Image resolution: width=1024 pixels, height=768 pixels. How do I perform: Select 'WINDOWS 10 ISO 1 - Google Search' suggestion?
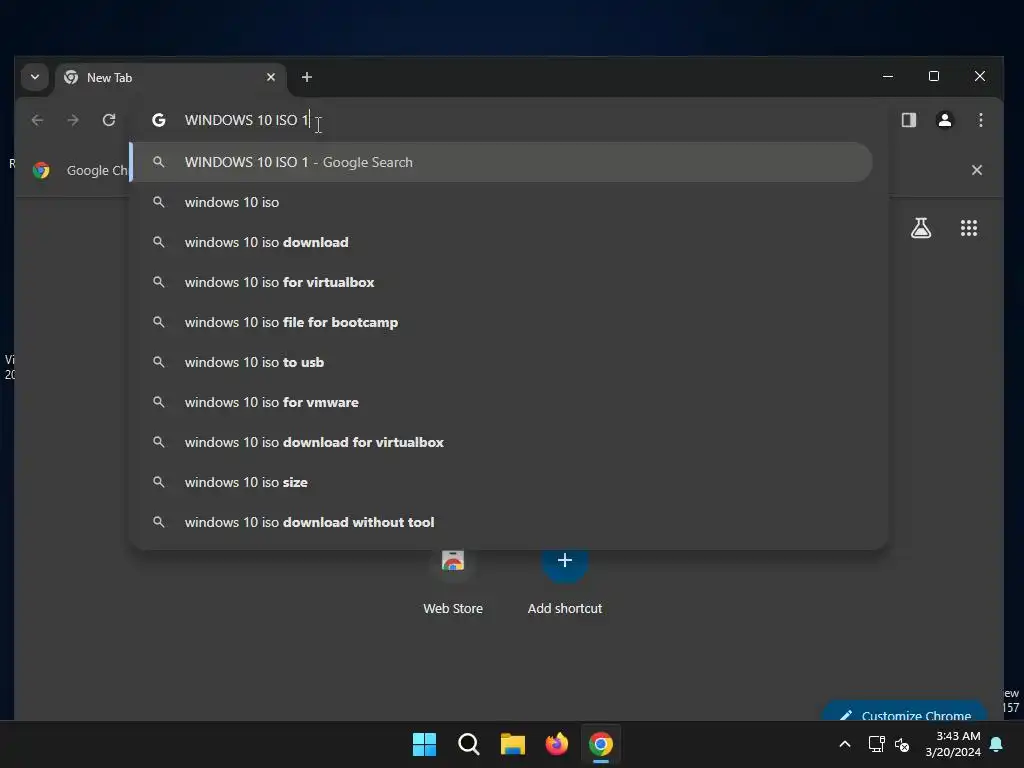pos(501,162)
